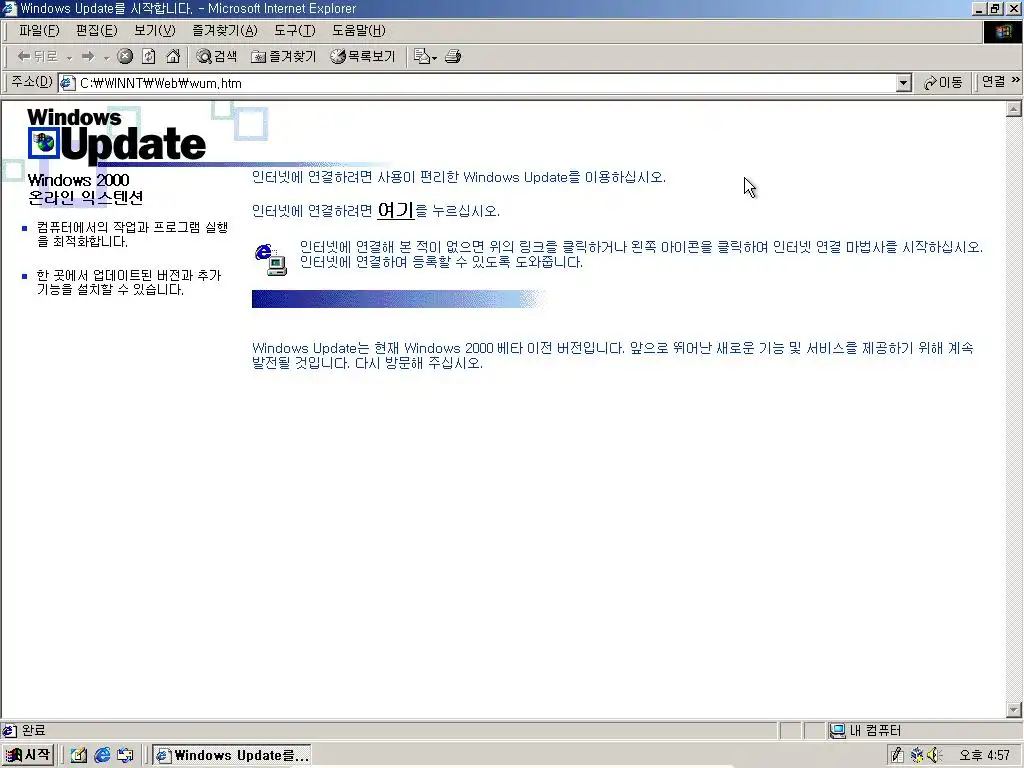Click the 이동 go button
The height and width of the screenshot is (768, 1024).
943,83
